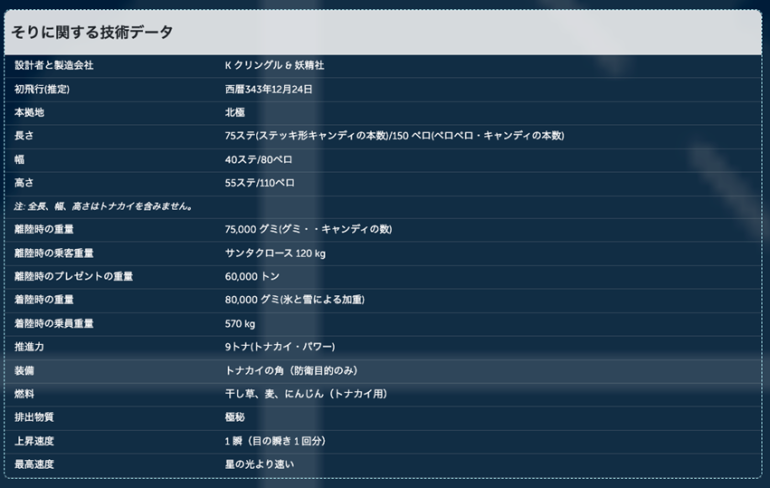Select the 60,000 トン present weight value
This screenshot has height=488, width=770.
(252, 276)
